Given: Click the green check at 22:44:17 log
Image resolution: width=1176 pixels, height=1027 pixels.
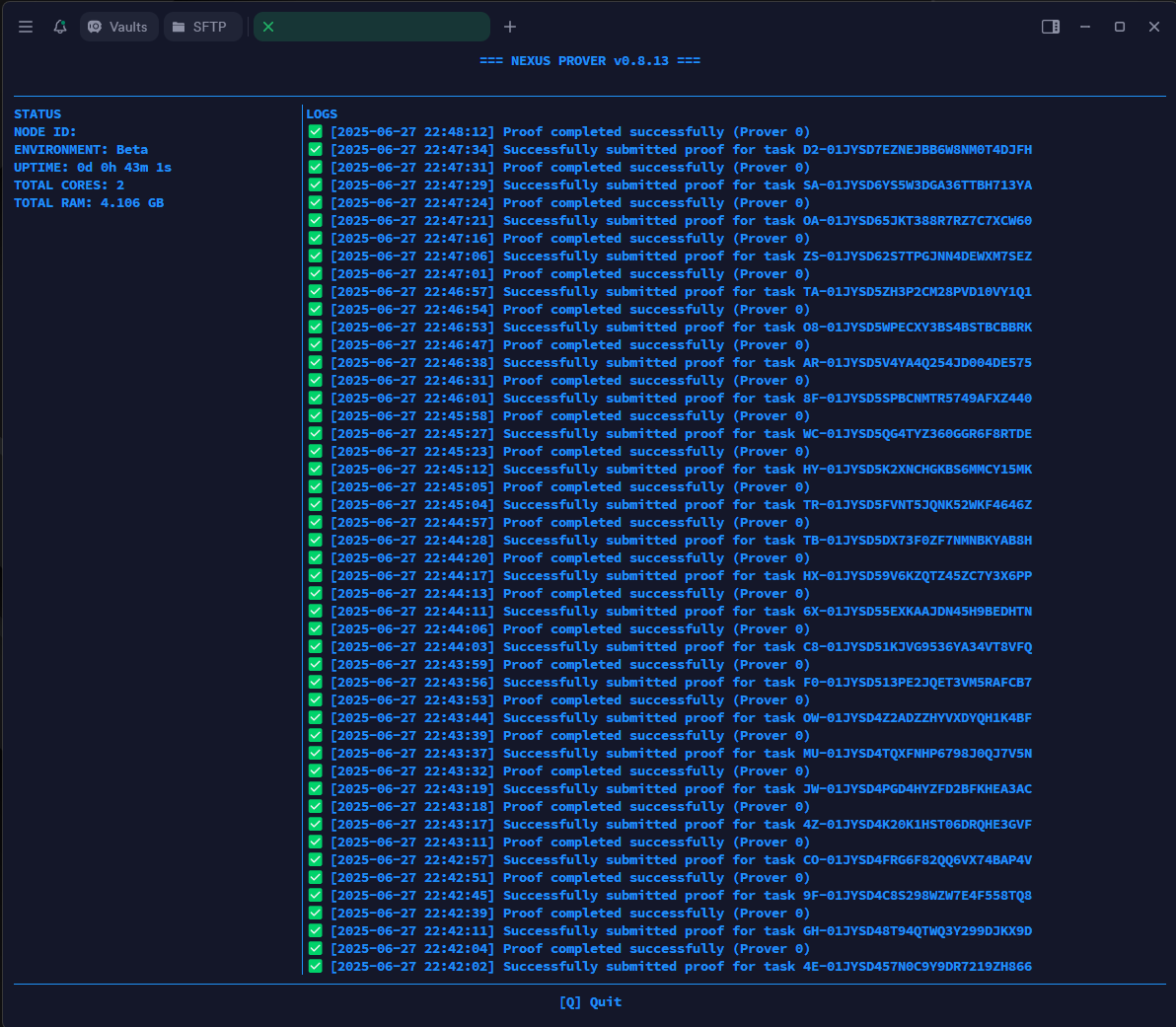Looking at the screenshot, I should point(315,575).
